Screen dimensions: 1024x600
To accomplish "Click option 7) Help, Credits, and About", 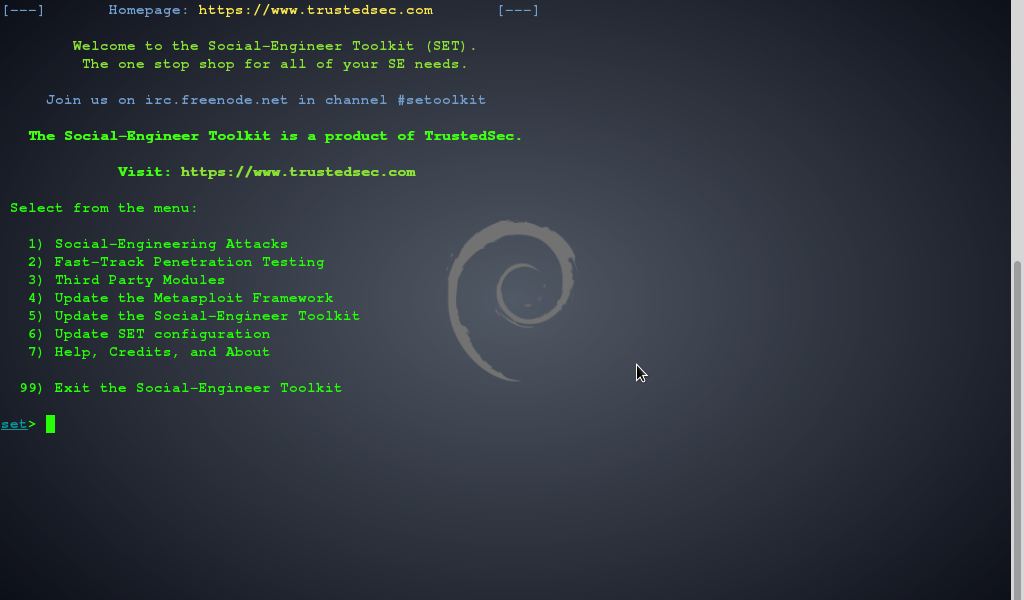I will (150, 352).
